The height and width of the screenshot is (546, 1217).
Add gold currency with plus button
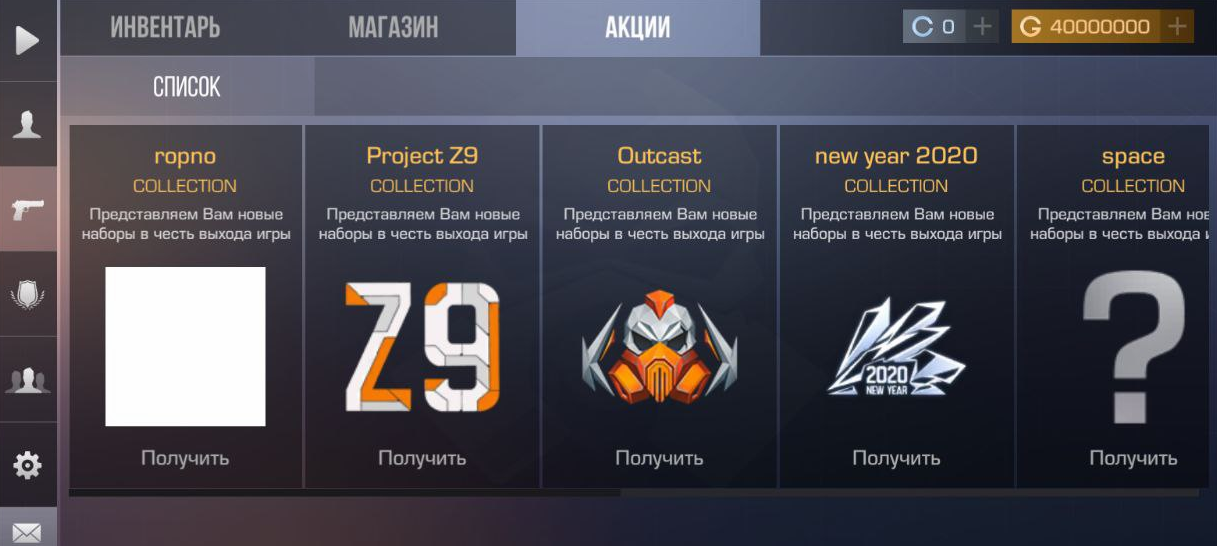point(1178,27)
